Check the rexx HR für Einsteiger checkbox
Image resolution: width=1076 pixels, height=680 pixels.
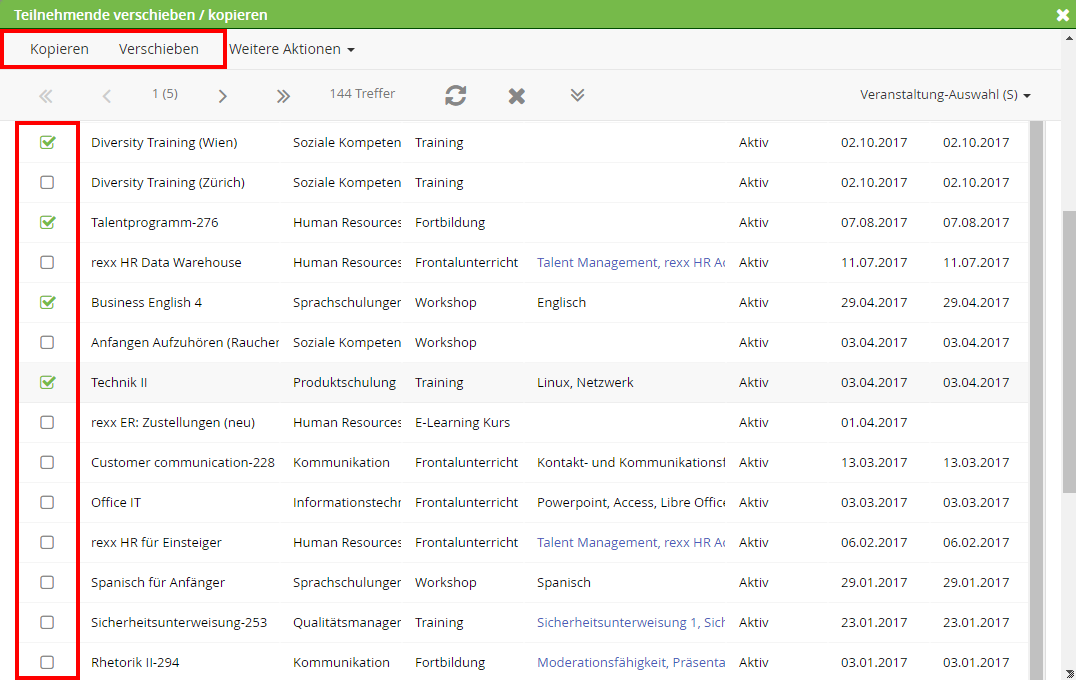point(47,542)
